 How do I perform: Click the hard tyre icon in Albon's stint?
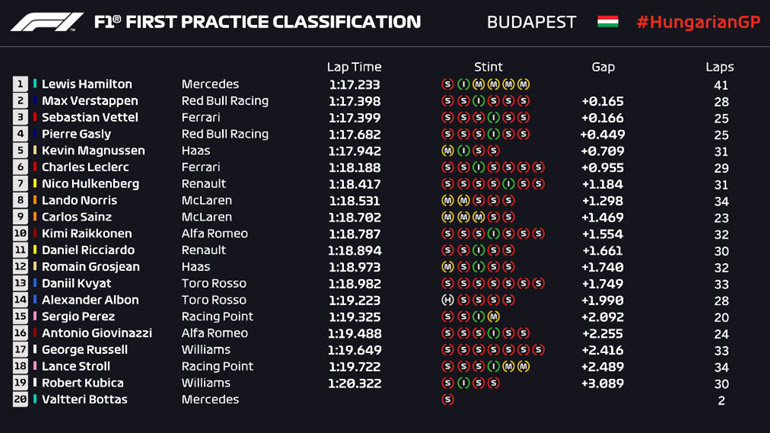[x=447, y=300]
